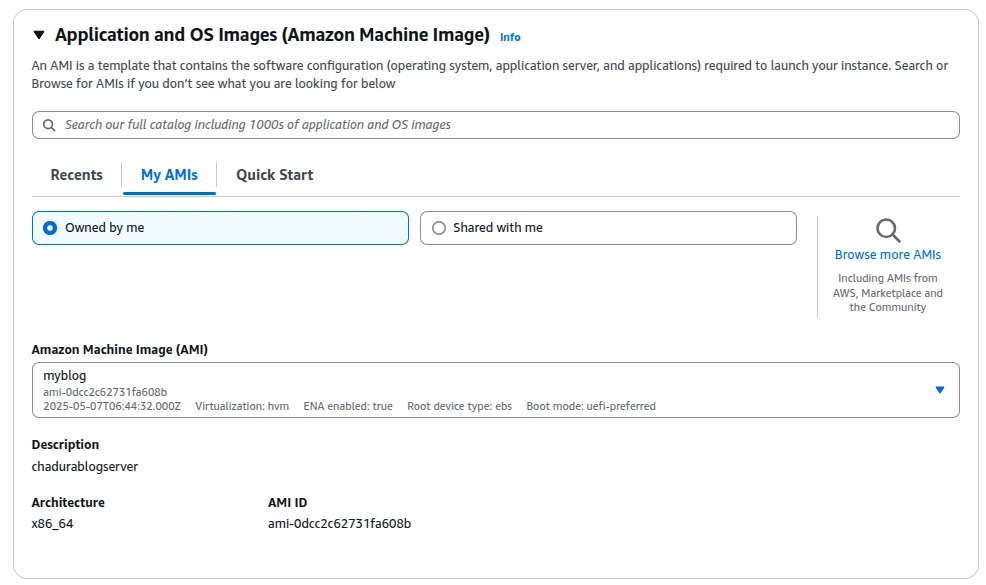Click the disclosure triangle next to the section heading

coord(37,33)
